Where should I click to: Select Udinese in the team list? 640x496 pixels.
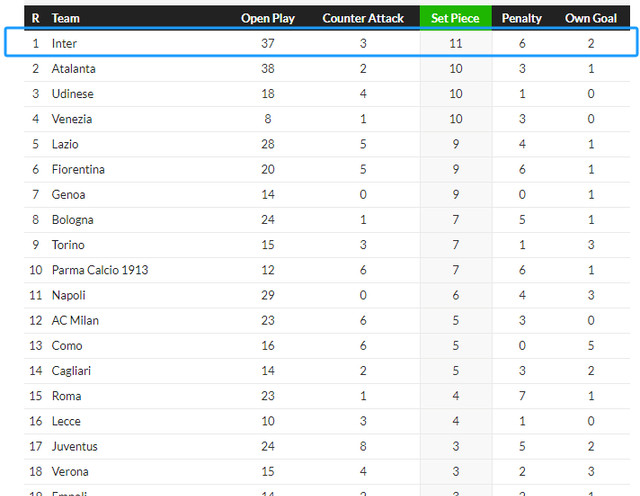[73, 94]
